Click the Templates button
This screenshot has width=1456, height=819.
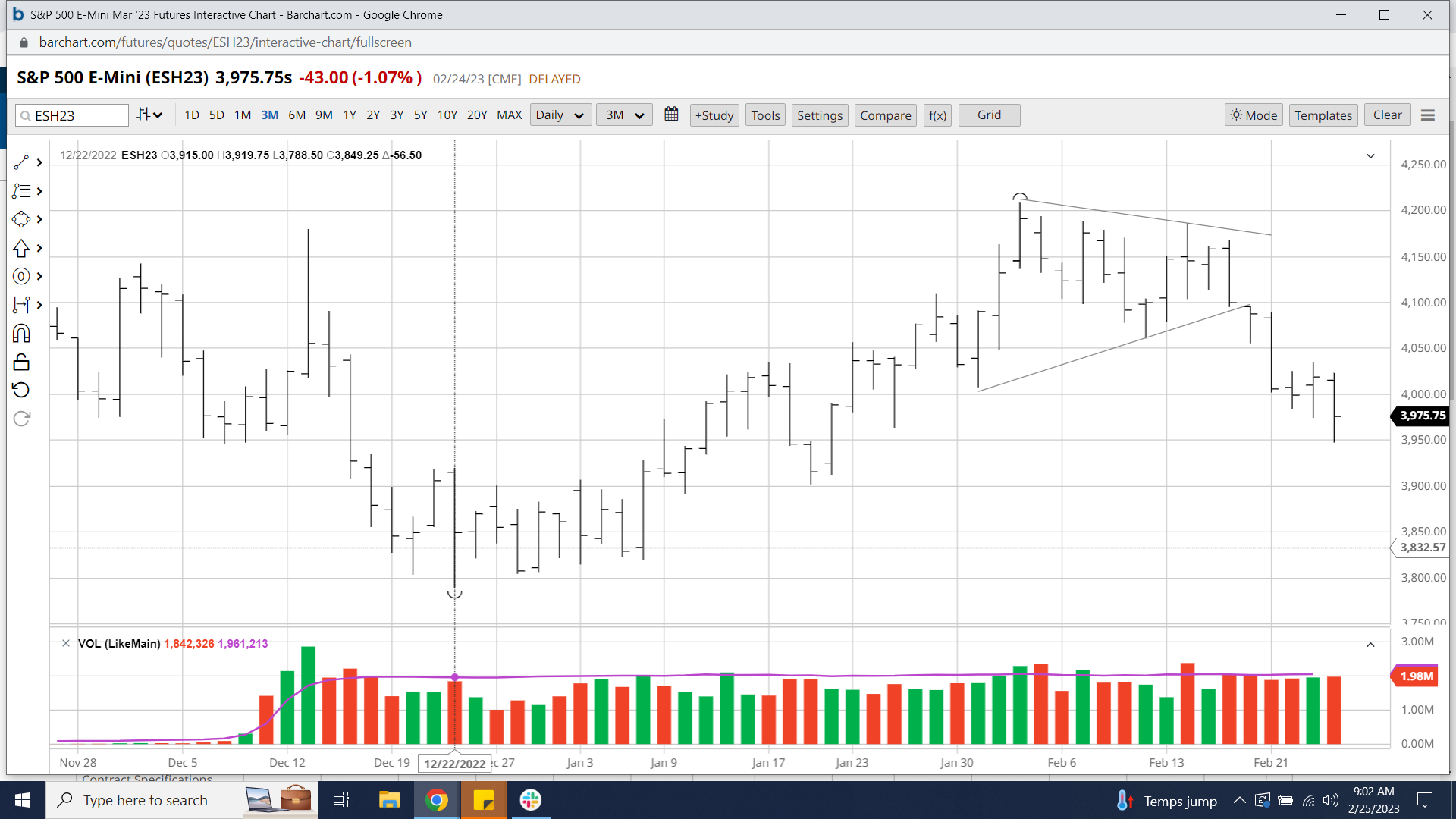(1323, 115)
